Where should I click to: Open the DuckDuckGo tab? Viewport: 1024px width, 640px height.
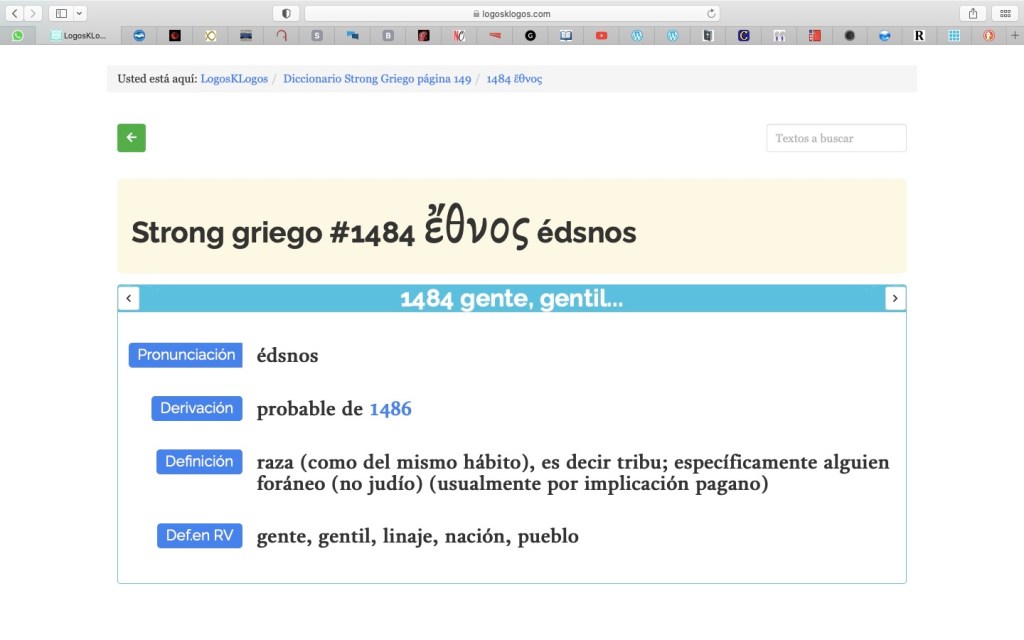(x=988, y=35)
